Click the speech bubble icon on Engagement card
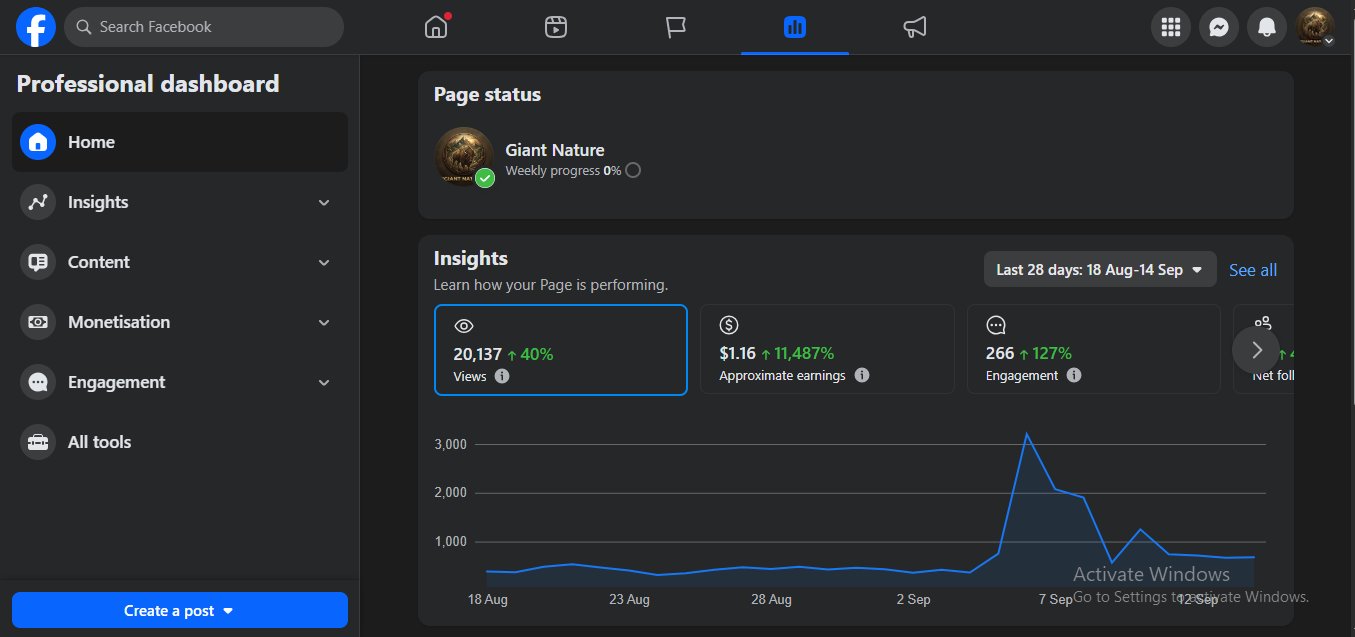 996,325
